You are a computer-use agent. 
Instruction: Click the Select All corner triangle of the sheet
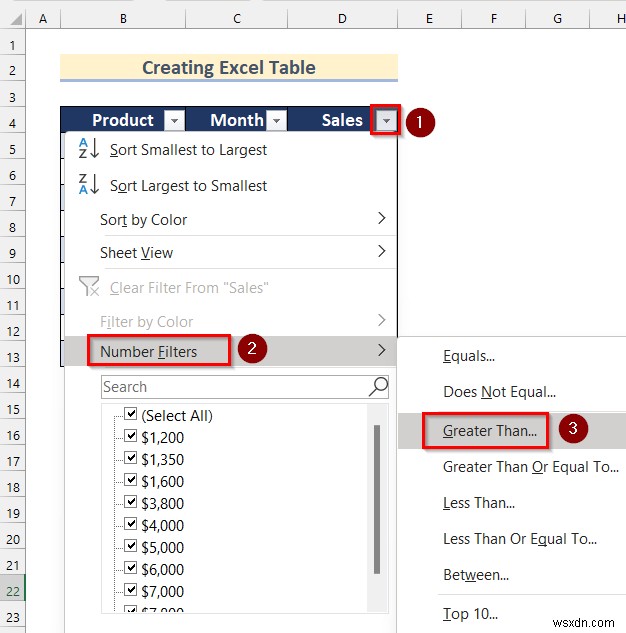coord(16,19)
